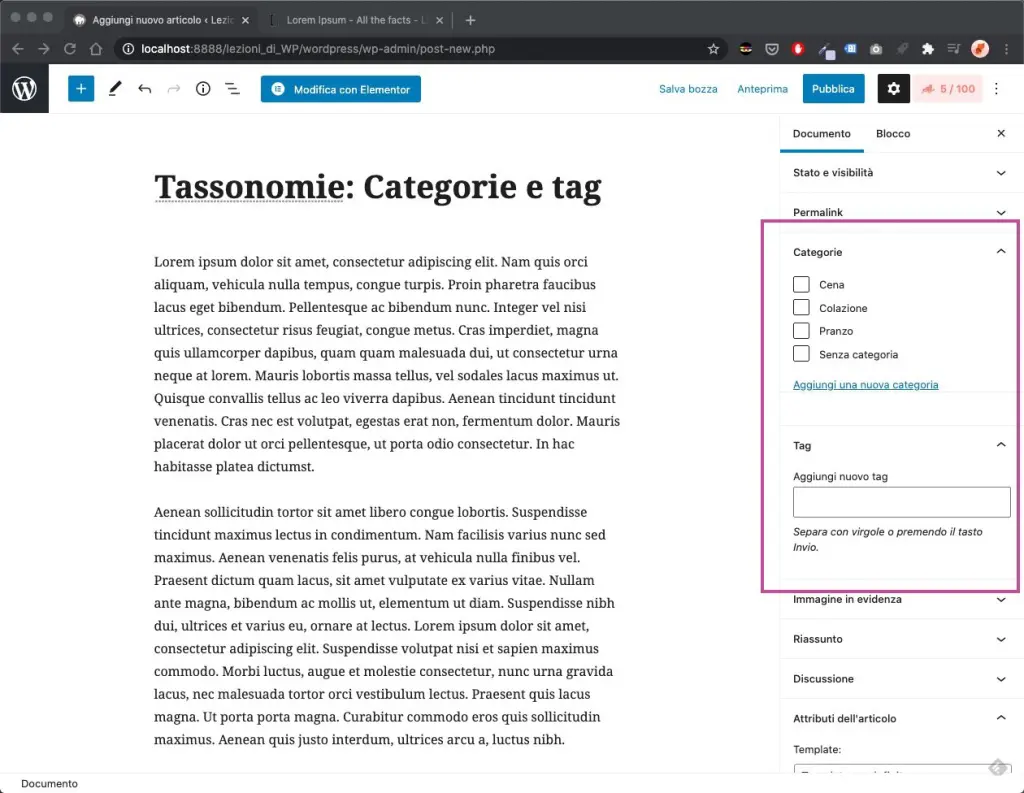Image resolution: width=1024 pixels, height=793 pixels.
Task: Open the Template dropdown
Action: [x=901, y=769]
